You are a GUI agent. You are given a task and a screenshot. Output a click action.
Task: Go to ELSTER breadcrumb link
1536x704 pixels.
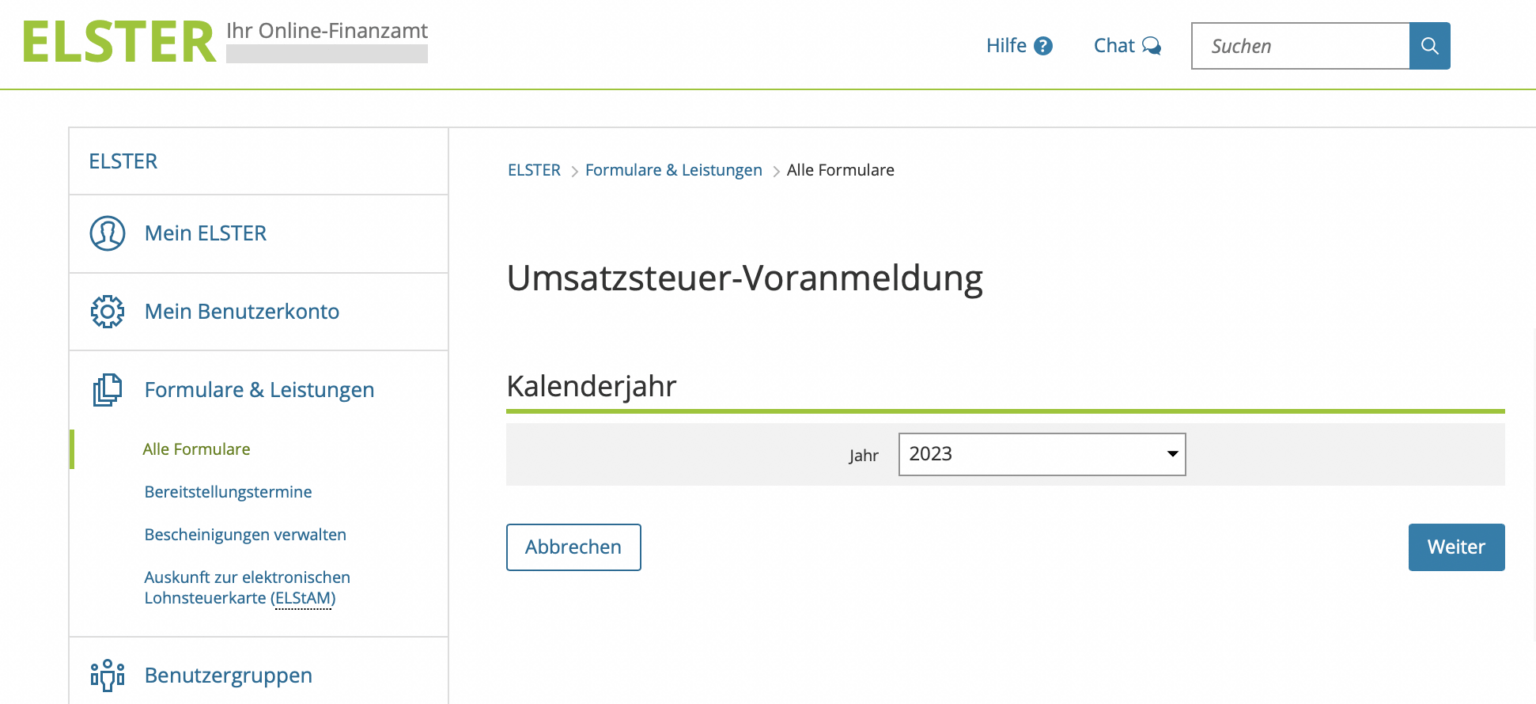pyautogui.click(x=534, y=170)
